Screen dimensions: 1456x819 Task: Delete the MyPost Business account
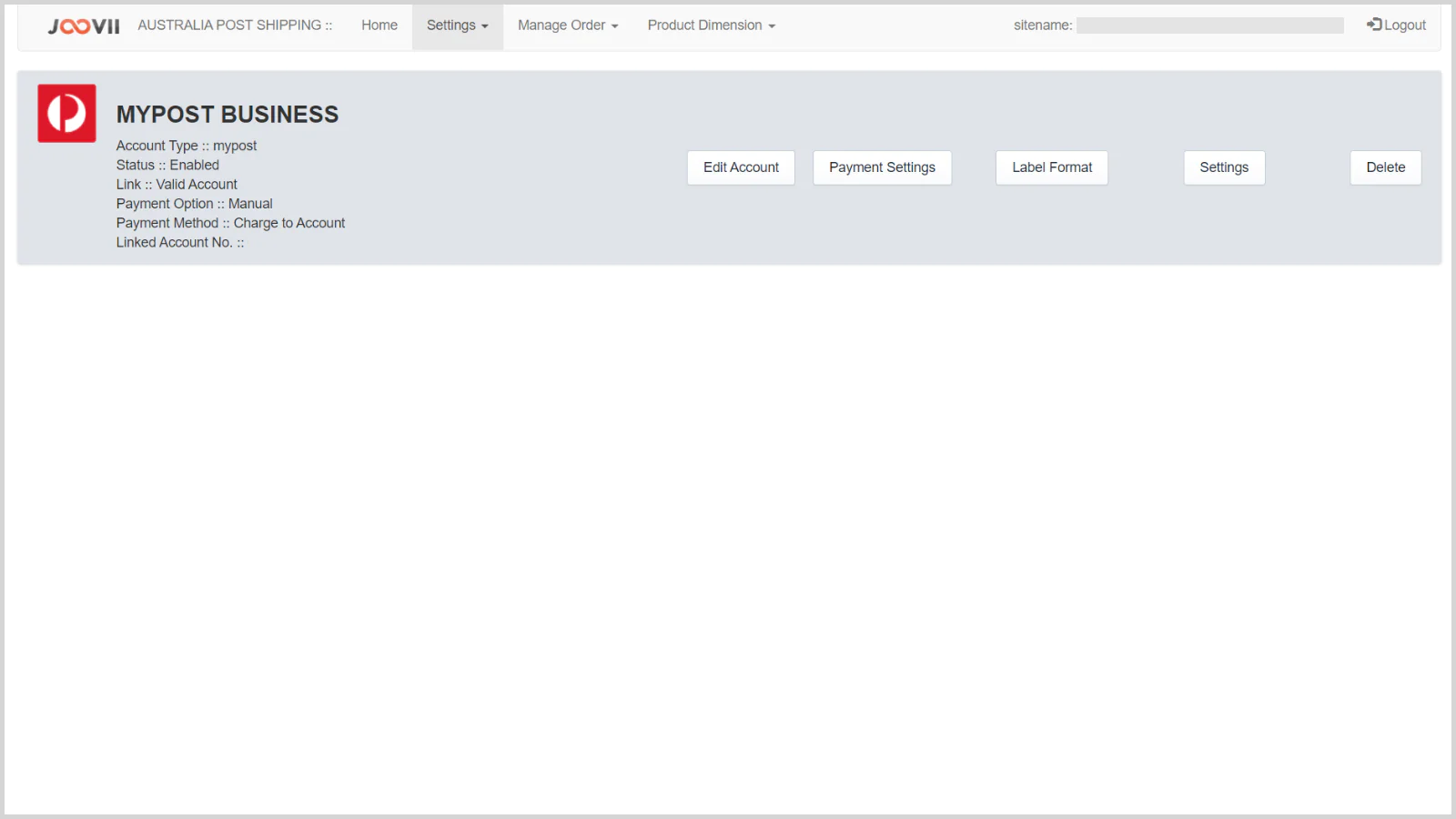click(x=1385, y=167)
